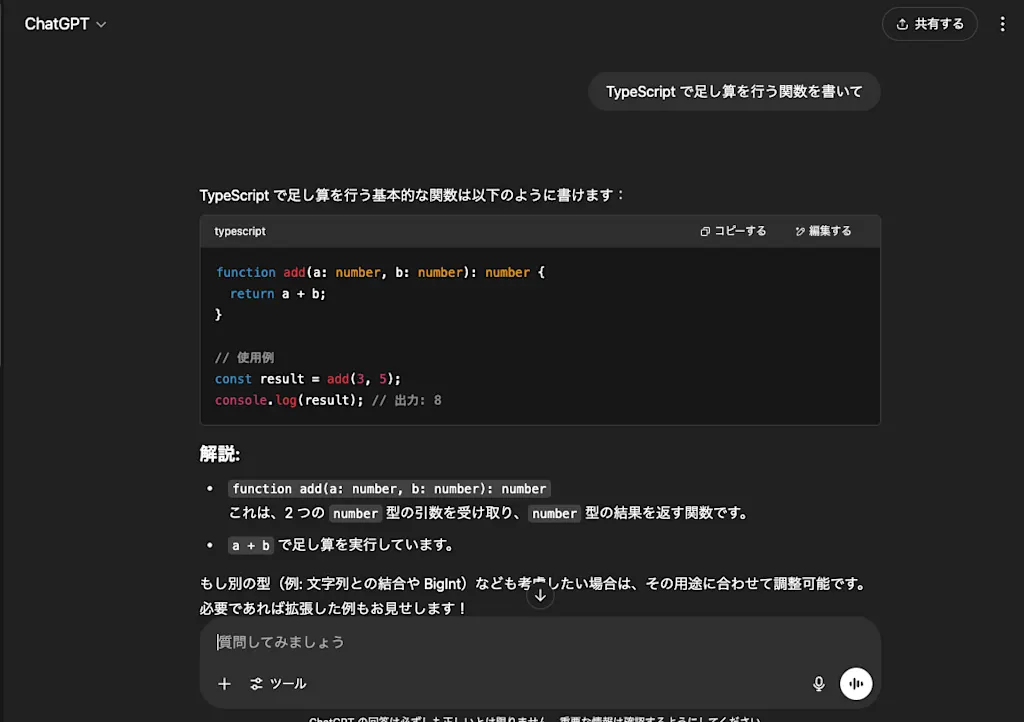The height and width of the screenshot is (722, 1024).
Task: Open the three-dot options menu
Action: click(1002, 24)
